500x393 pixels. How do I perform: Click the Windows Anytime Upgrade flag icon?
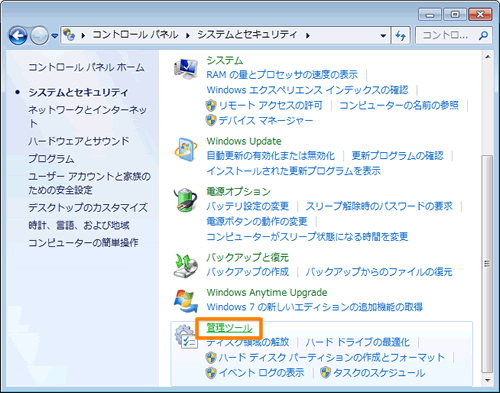[186, 301]
